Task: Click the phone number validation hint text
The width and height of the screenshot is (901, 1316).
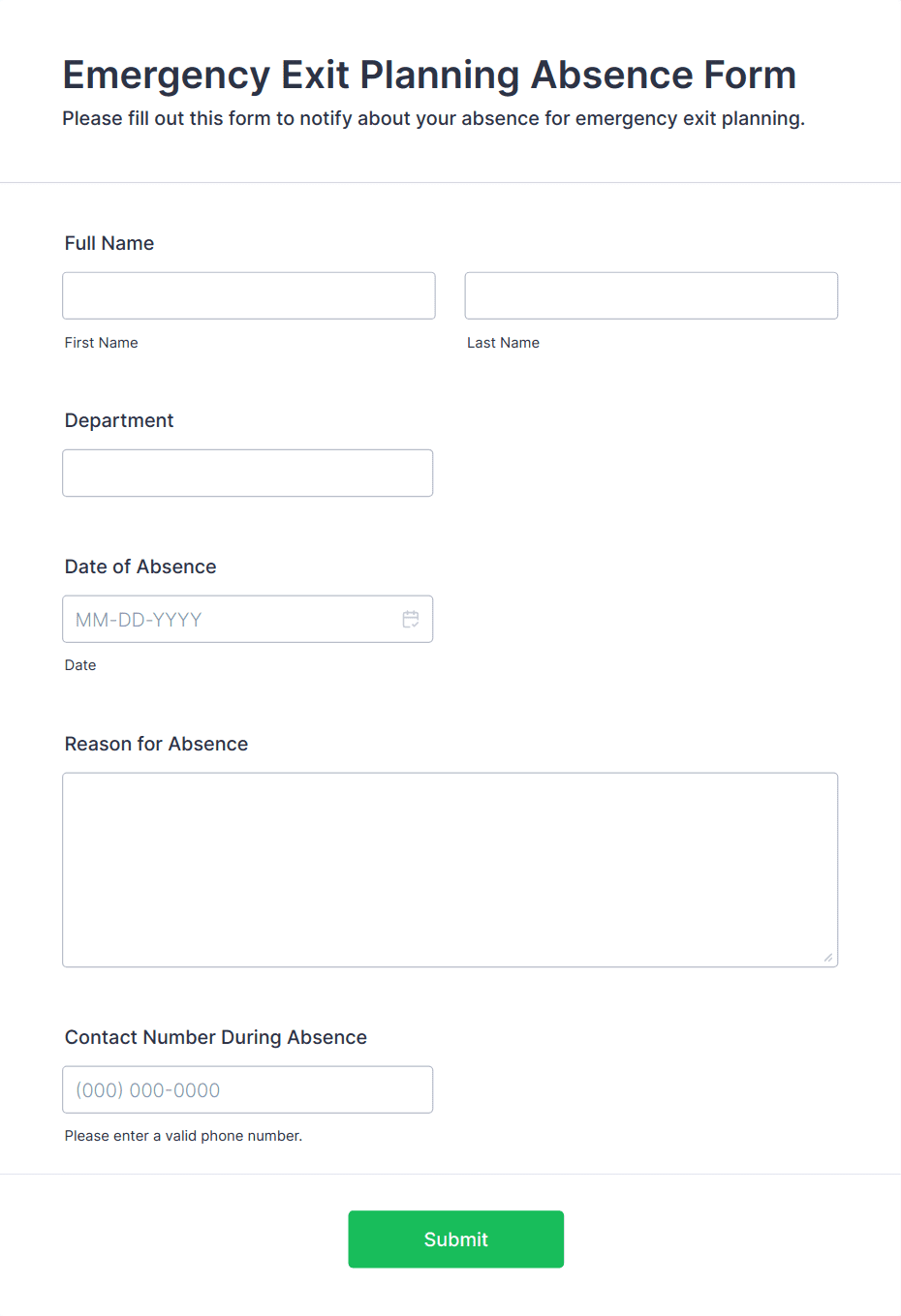Action: (183, 1135)
